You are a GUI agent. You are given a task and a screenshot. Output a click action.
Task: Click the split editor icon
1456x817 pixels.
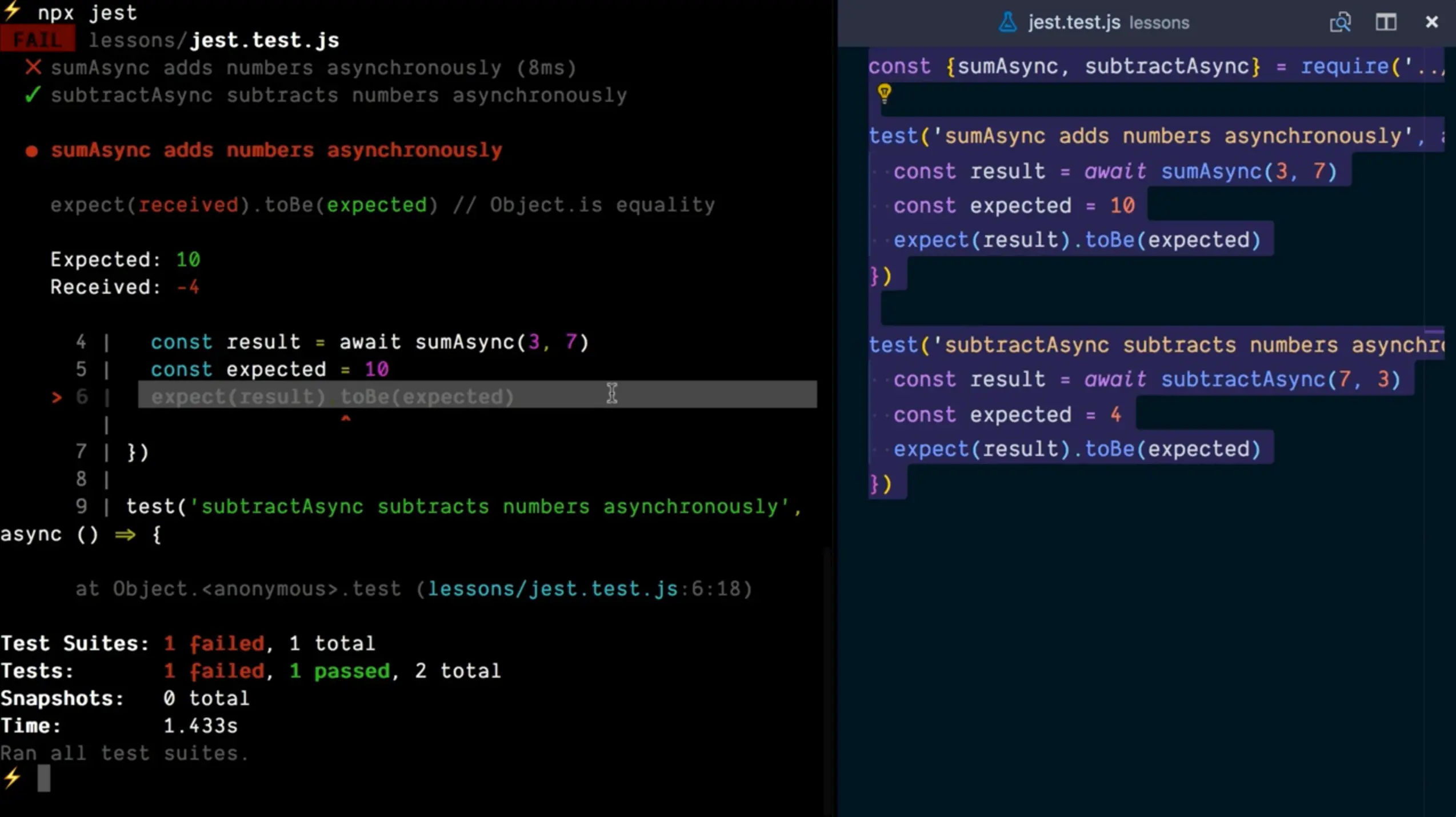pyautogui.click(x=1386, y=23)
